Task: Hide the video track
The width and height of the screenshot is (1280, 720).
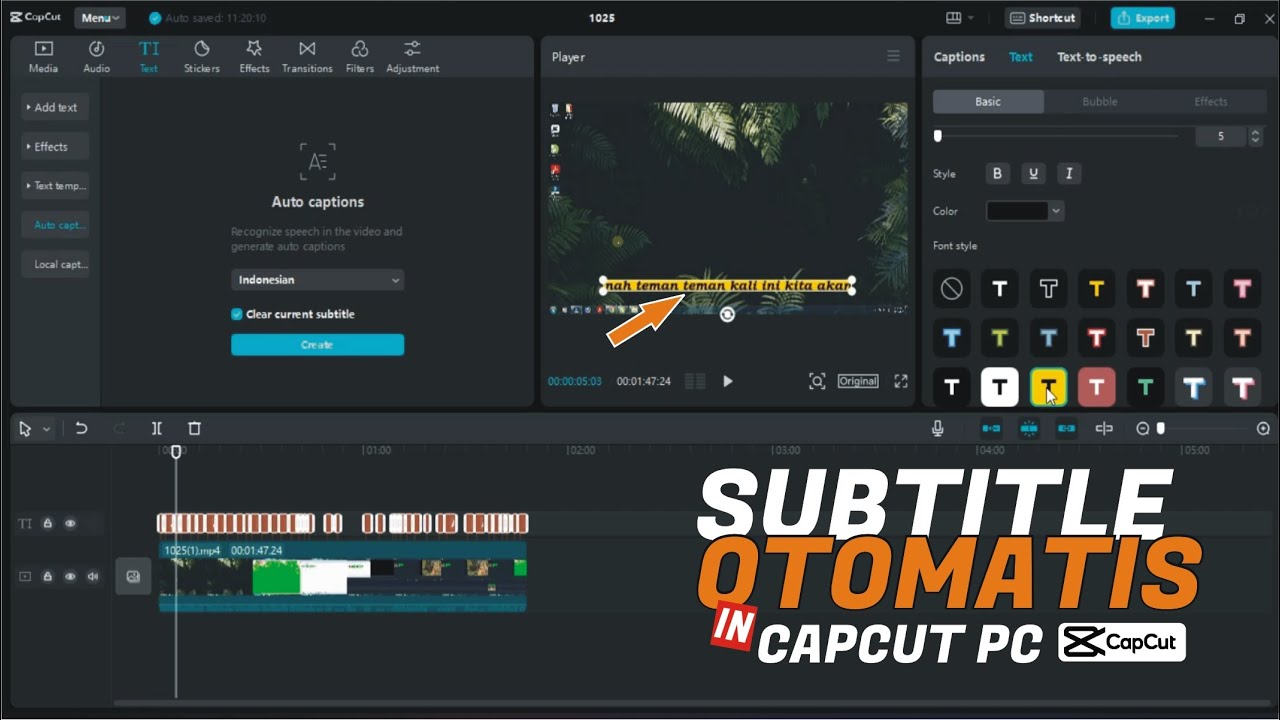Action: (70, 576)
